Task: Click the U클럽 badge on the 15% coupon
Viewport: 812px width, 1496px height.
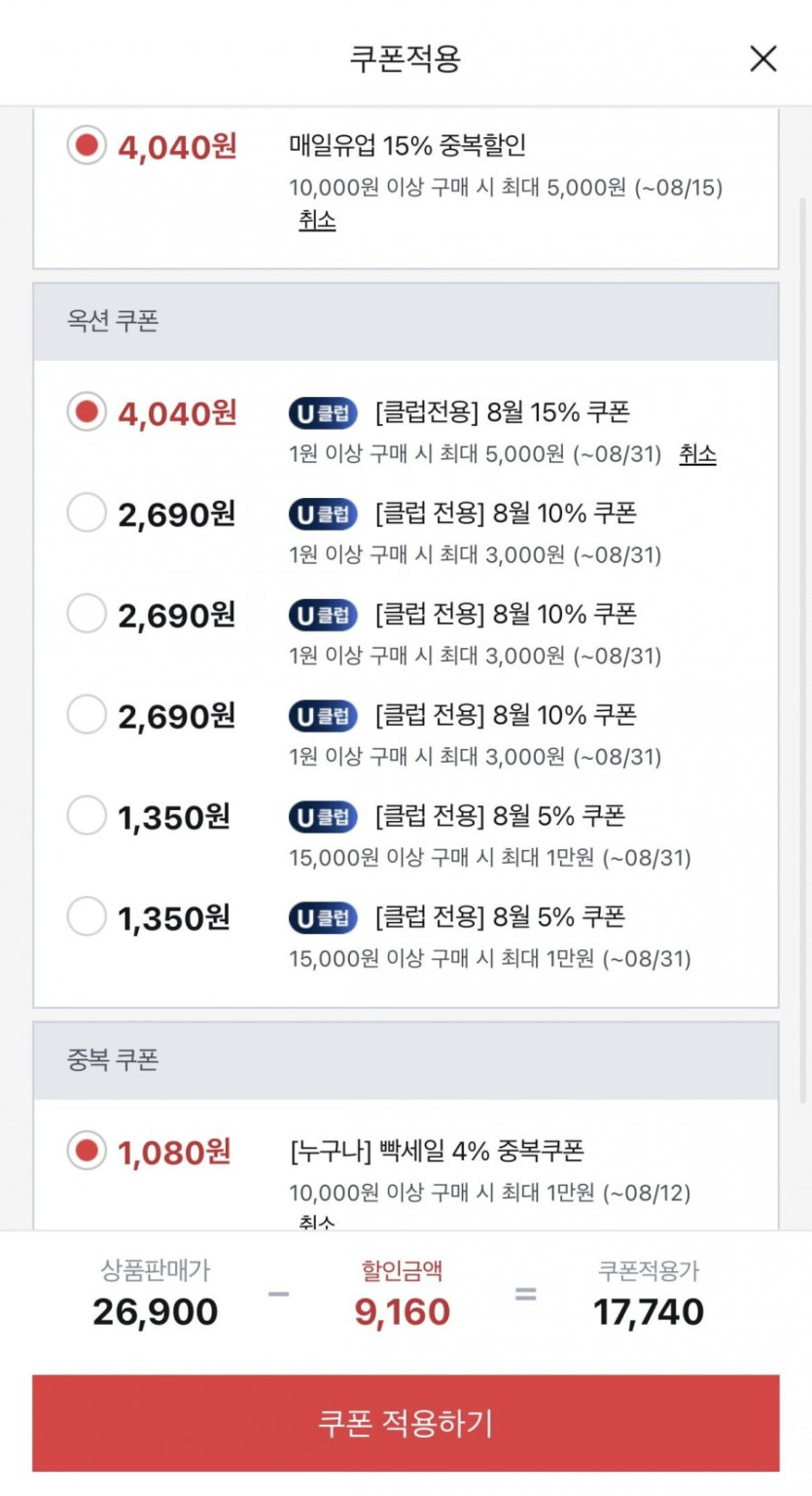Action: click(x=323, y=412)
